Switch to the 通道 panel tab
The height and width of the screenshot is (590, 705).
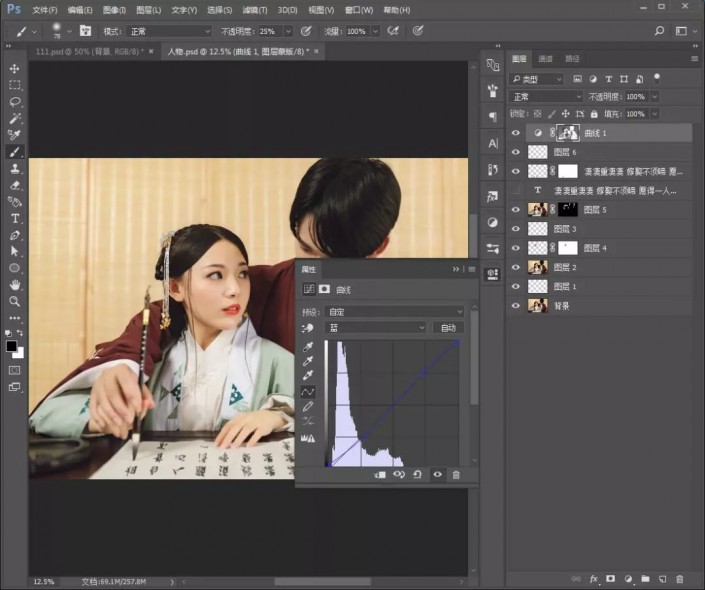click(545, 58)
